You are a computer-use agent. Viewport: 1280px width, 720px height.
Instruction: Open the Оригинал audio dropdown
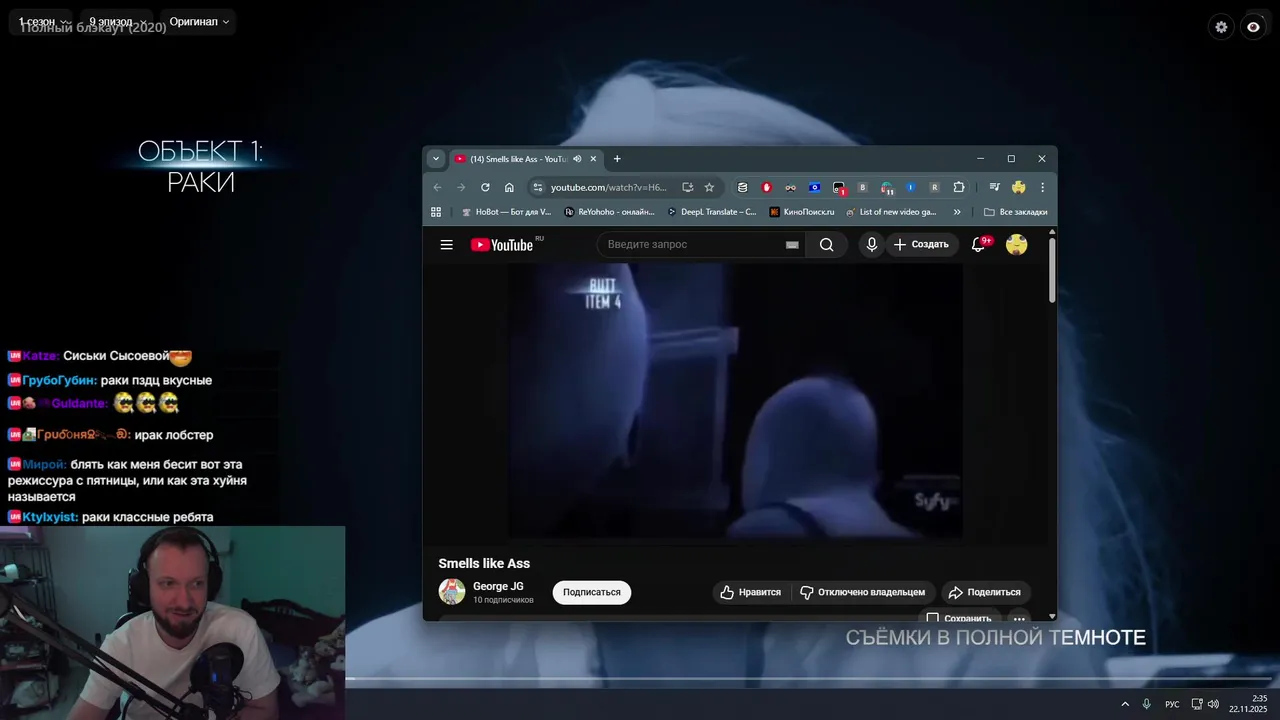(x=199, y=22)
